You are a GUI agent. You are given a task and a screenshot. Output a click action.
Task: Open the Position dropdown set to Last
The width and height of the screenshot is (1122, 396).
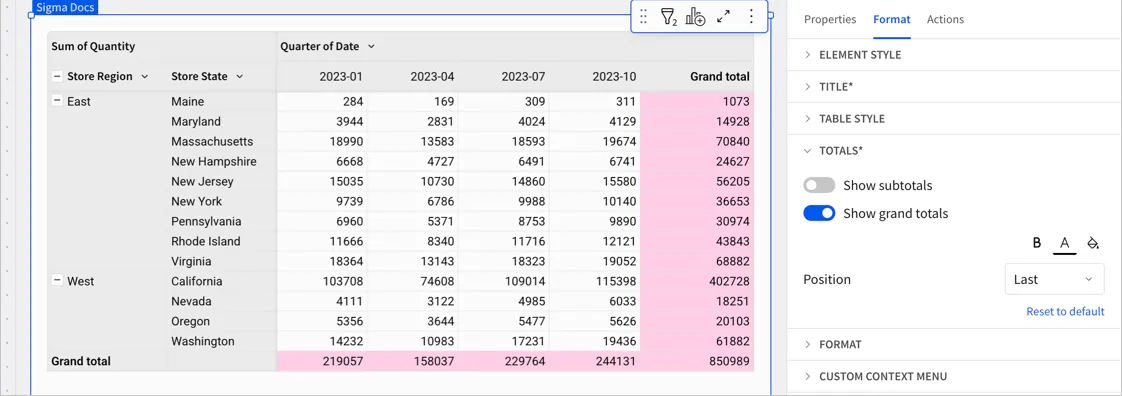(1054, 279)
